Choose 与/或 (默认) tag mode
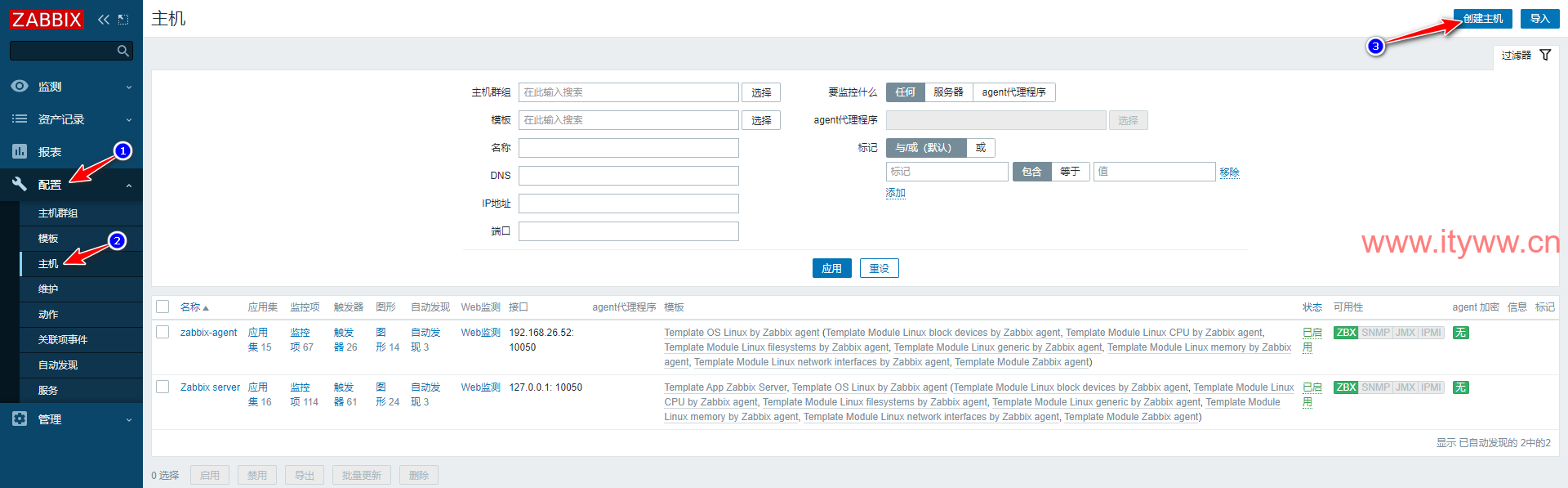The height and width of the screenshot is (488, 1568). coord(926,148)
